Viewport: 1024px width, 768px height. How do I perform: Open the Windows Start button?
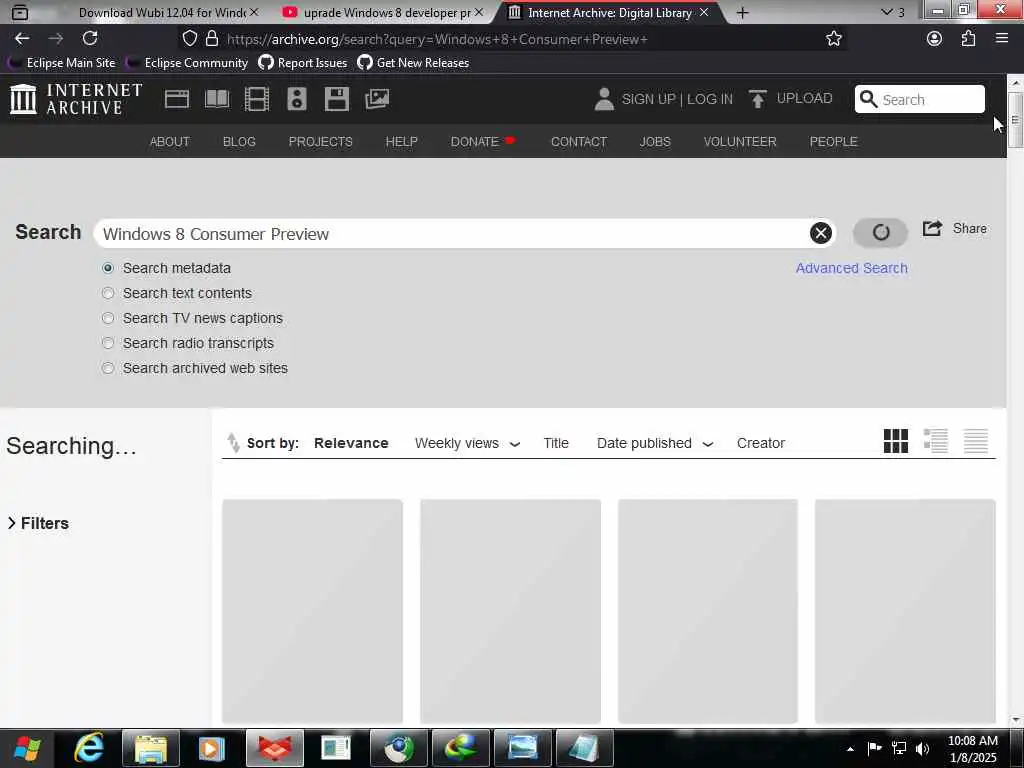click(x=27, y=748)
